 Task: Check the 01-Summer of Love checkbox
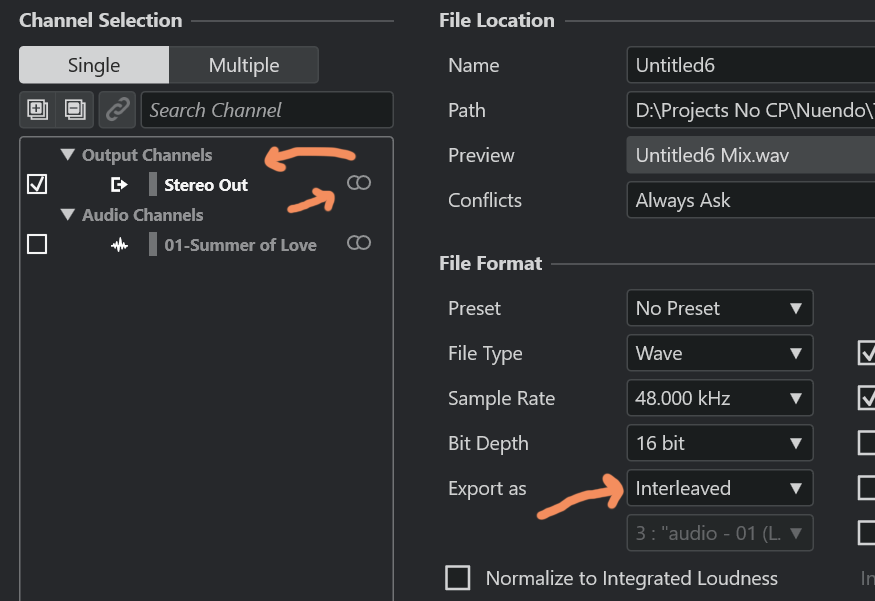pyautogui.click(x=37, y=245)
